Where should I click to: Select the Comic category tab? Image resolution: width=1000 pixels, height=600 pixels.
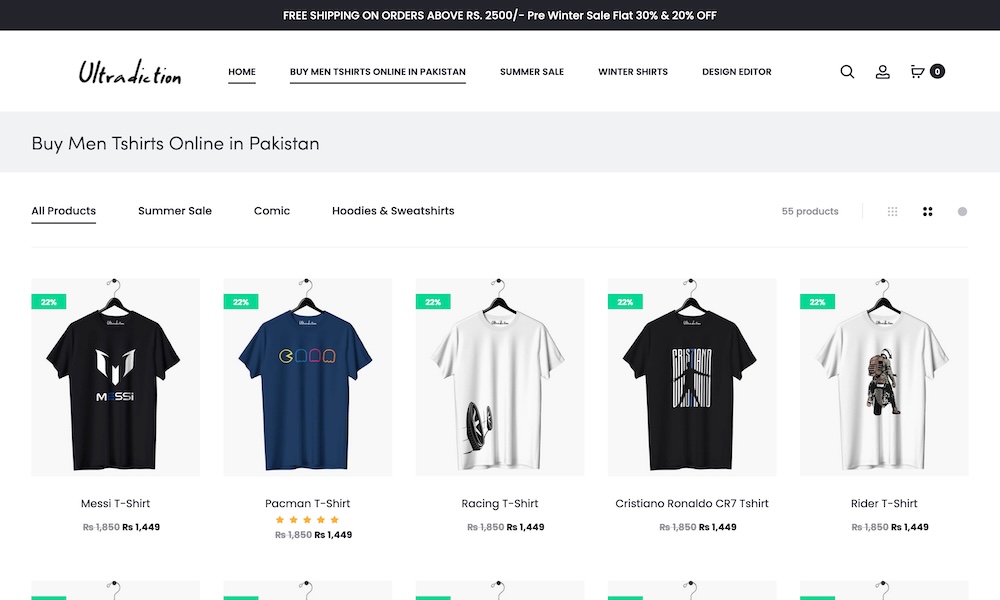[x=272, y=211]
